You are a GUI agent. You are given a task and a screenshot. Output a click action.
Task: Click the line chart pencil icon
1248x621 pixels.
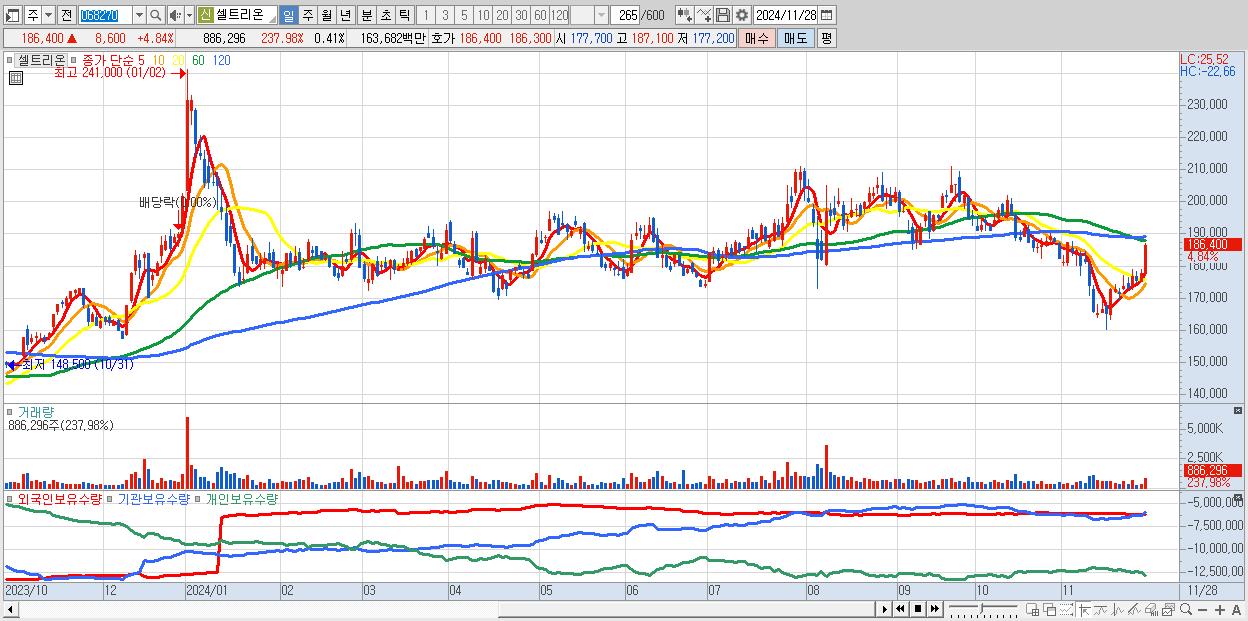point(1134,609)
